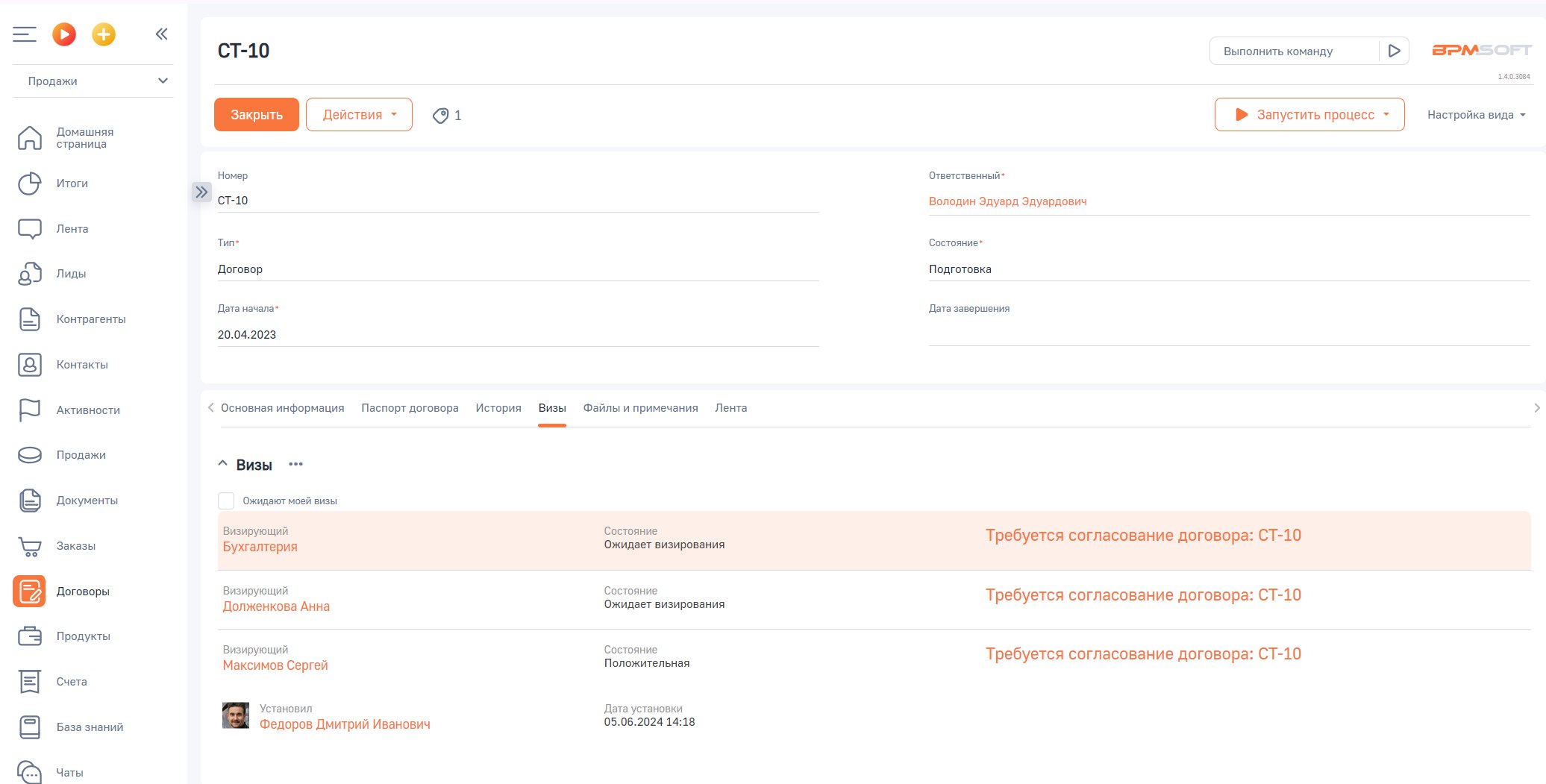Click the Закрыть button
The image size is (1546, 784).
(x=256, y=115)
